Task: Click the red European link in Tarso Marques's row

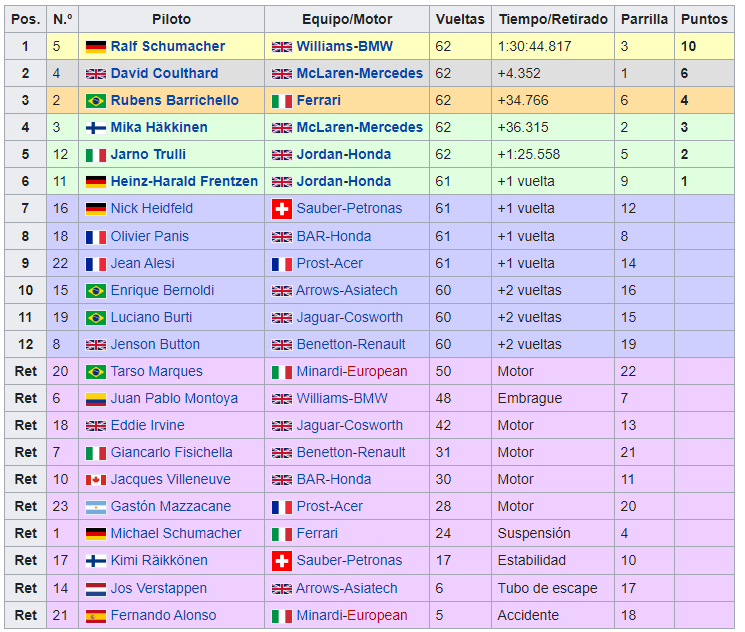Action: point(377,372)
